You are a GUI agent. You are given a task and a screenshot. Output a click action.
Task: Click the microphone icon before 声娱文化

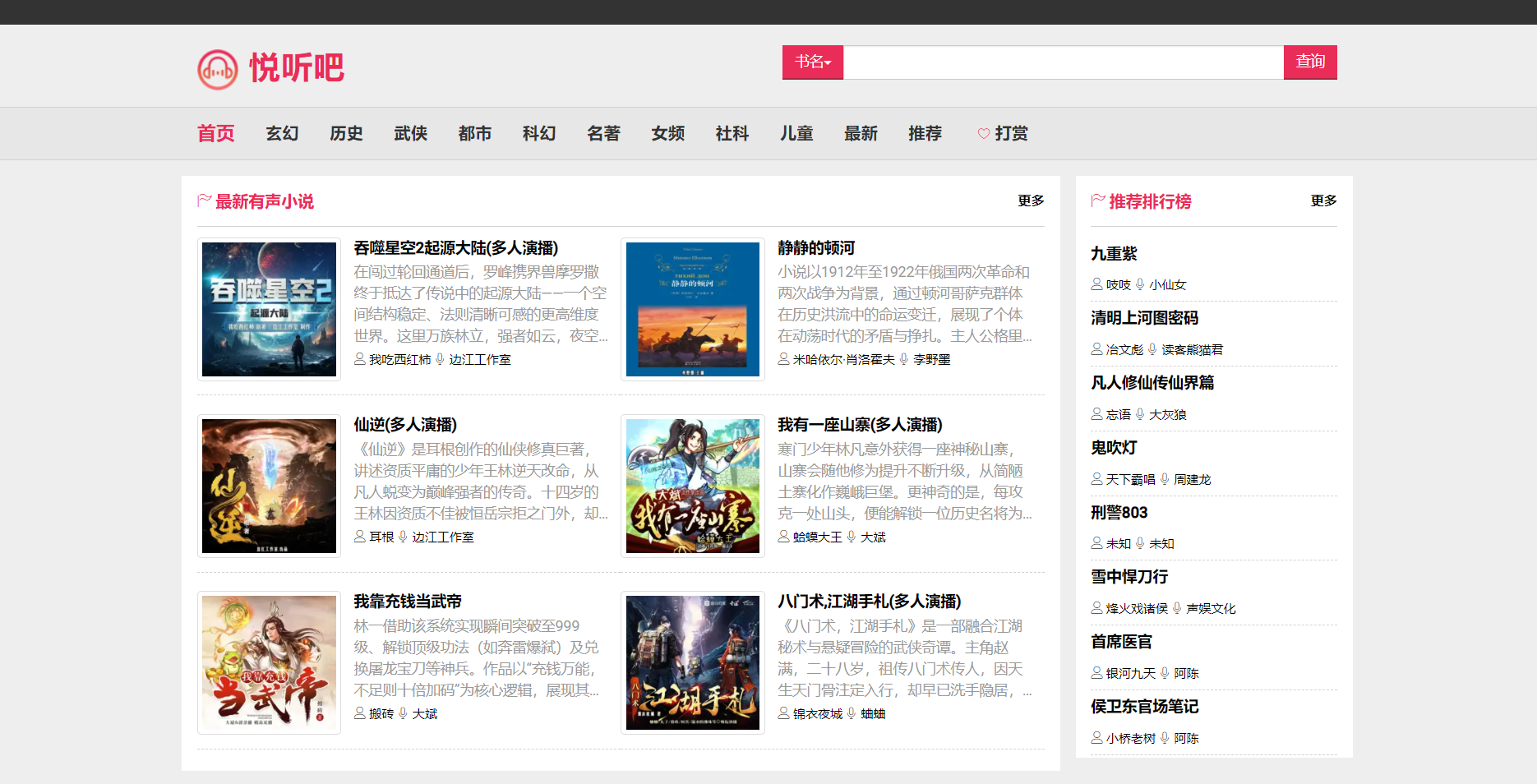pos(1177,608)
